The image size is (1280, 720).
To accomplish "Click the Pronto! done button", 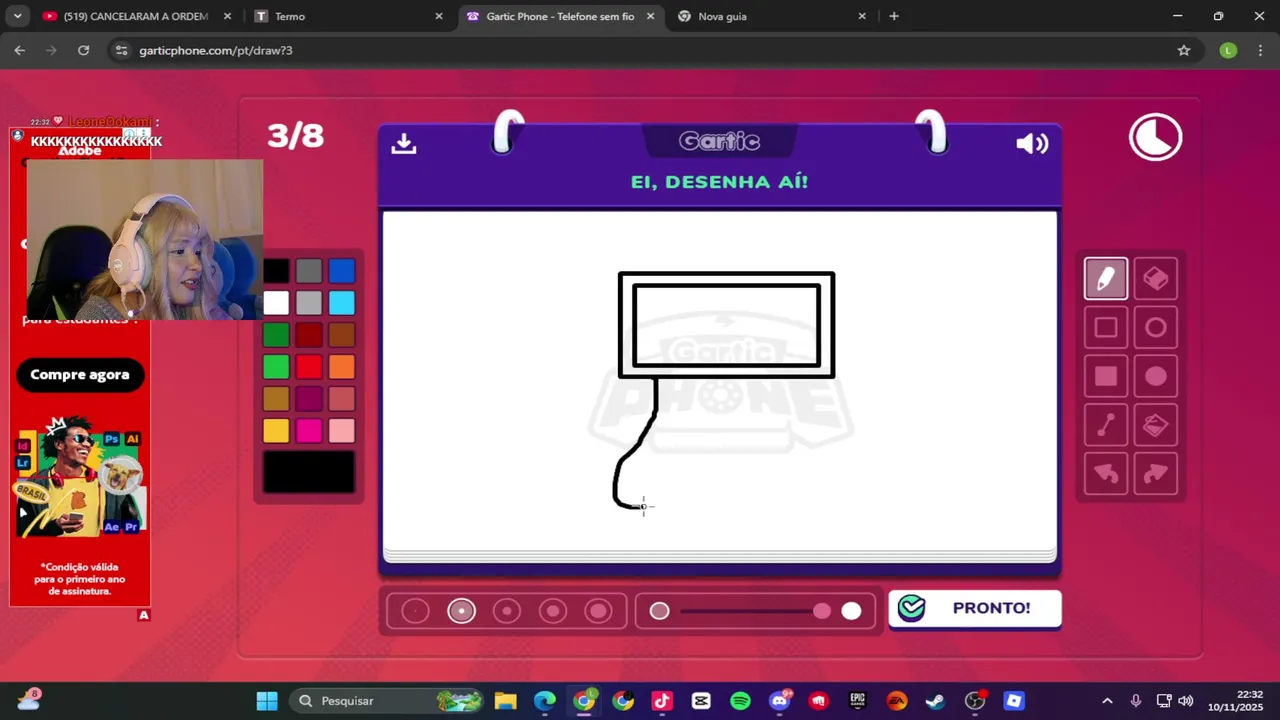I will [975, 608].
